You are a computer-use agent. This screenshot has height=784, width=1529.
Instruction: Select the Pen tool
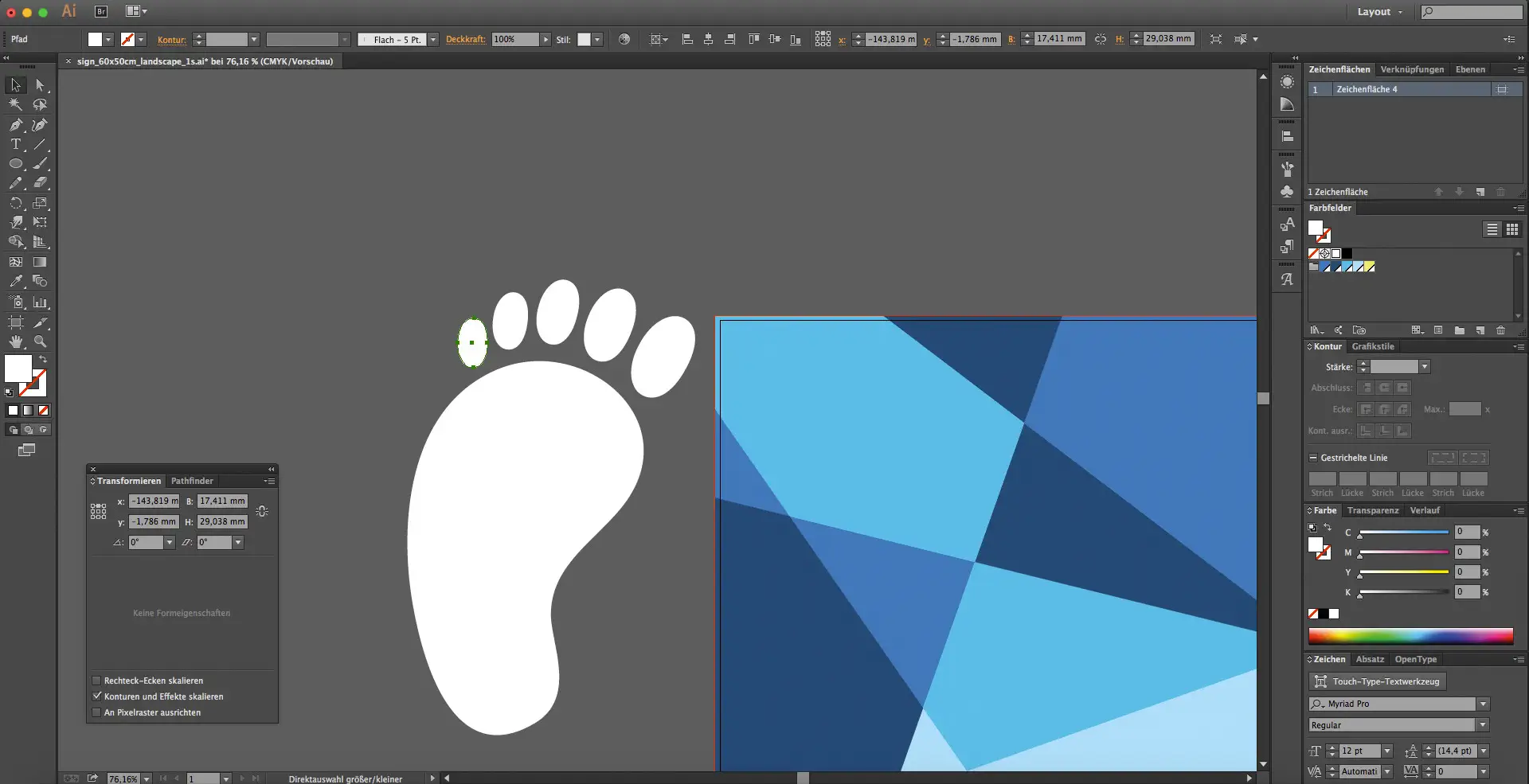(x=16, y=125)
